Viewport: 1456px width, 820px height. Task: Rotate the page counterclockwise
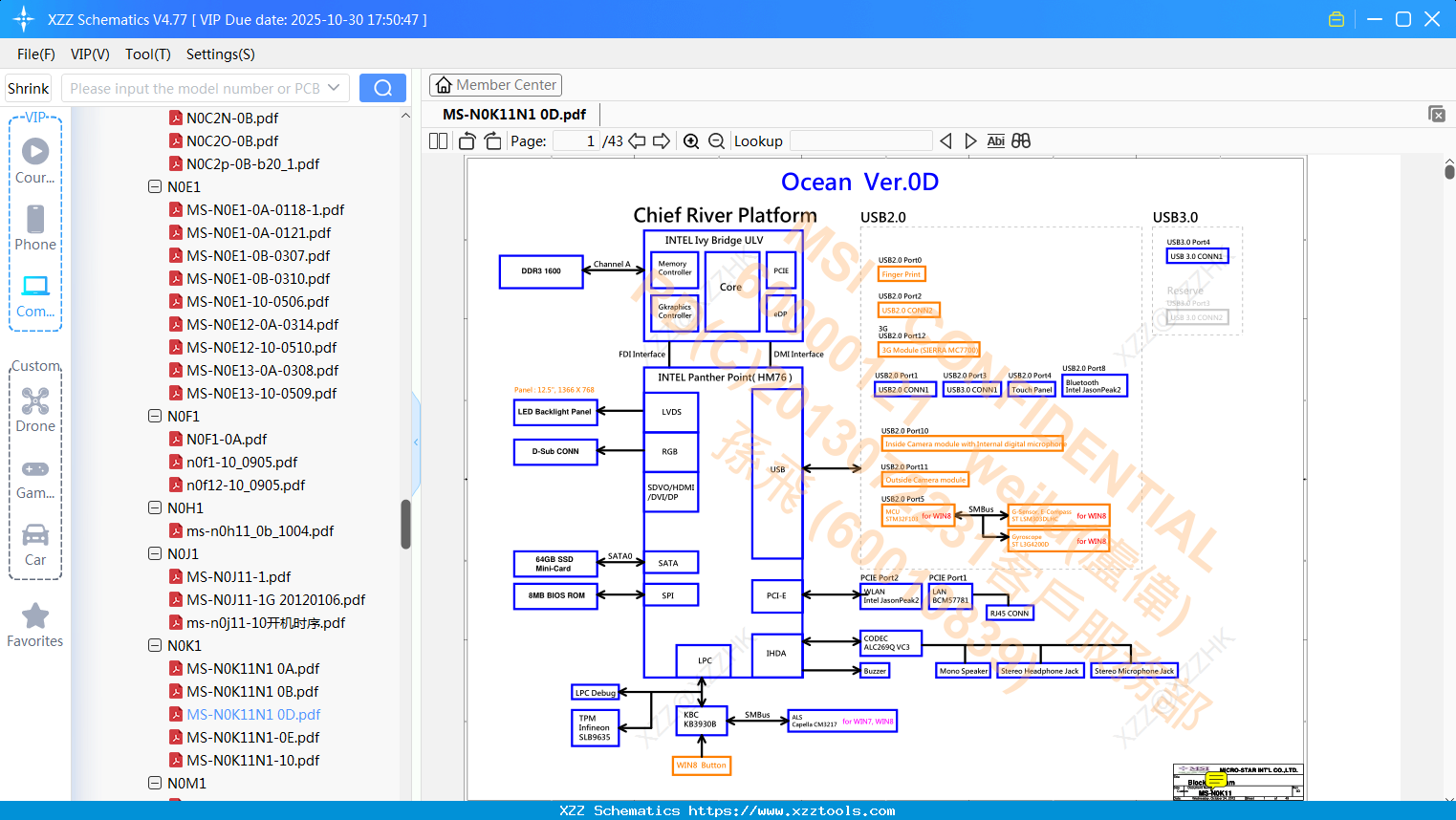467,141
